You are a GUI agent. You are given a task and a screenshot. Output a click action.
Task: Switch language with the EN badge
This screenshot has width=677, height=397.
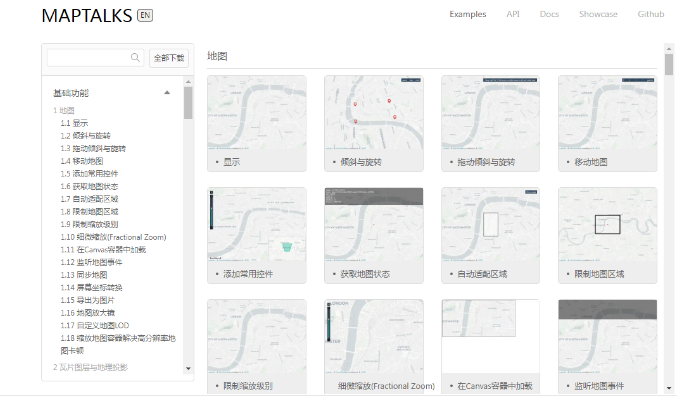tap(145, 16)
